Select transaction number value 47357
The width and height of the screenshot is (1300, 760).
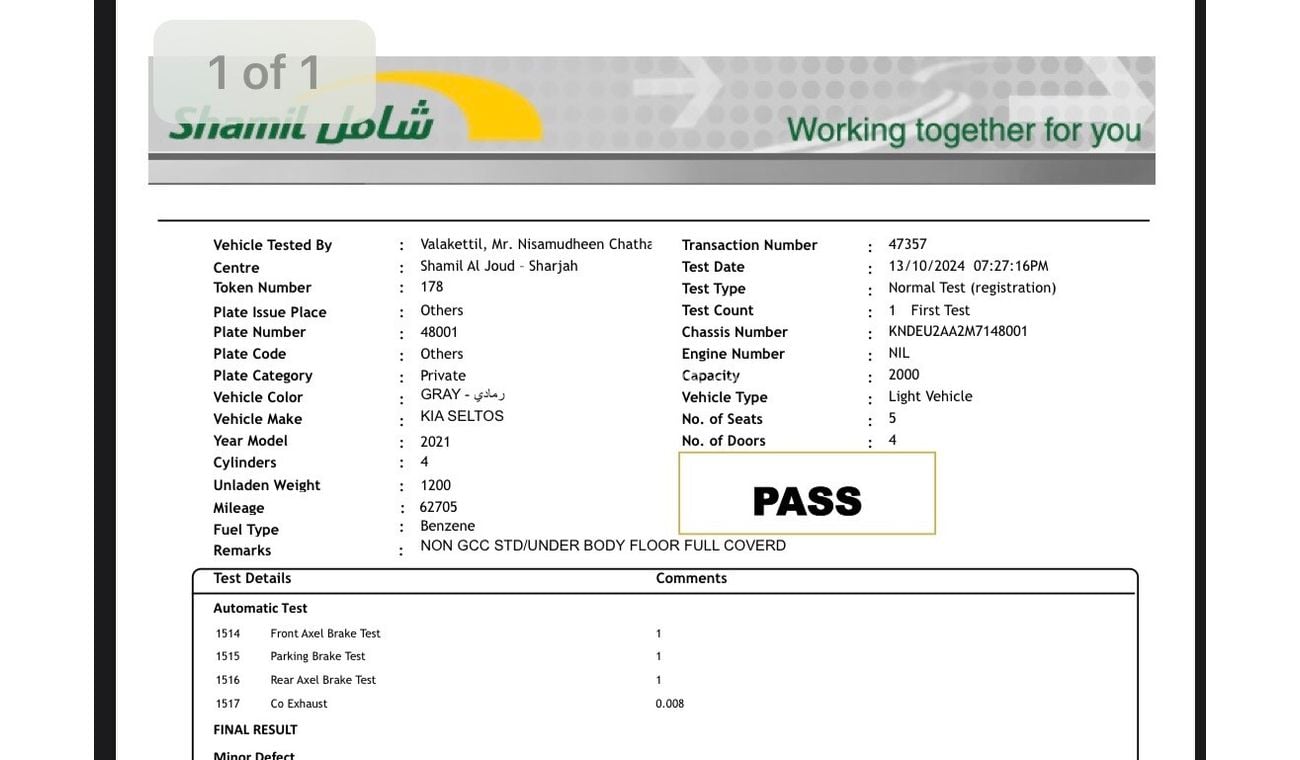pyautogui.click(x=907, y=244)
